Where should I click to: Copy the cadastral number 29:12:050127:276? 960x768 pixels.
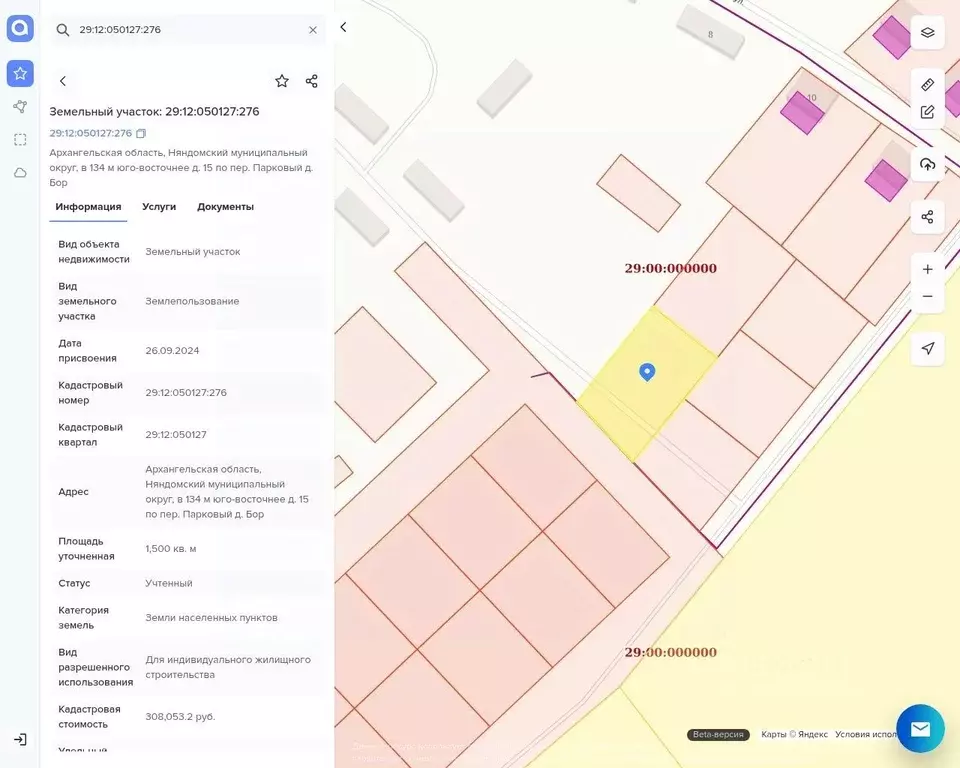pos(141,134)
